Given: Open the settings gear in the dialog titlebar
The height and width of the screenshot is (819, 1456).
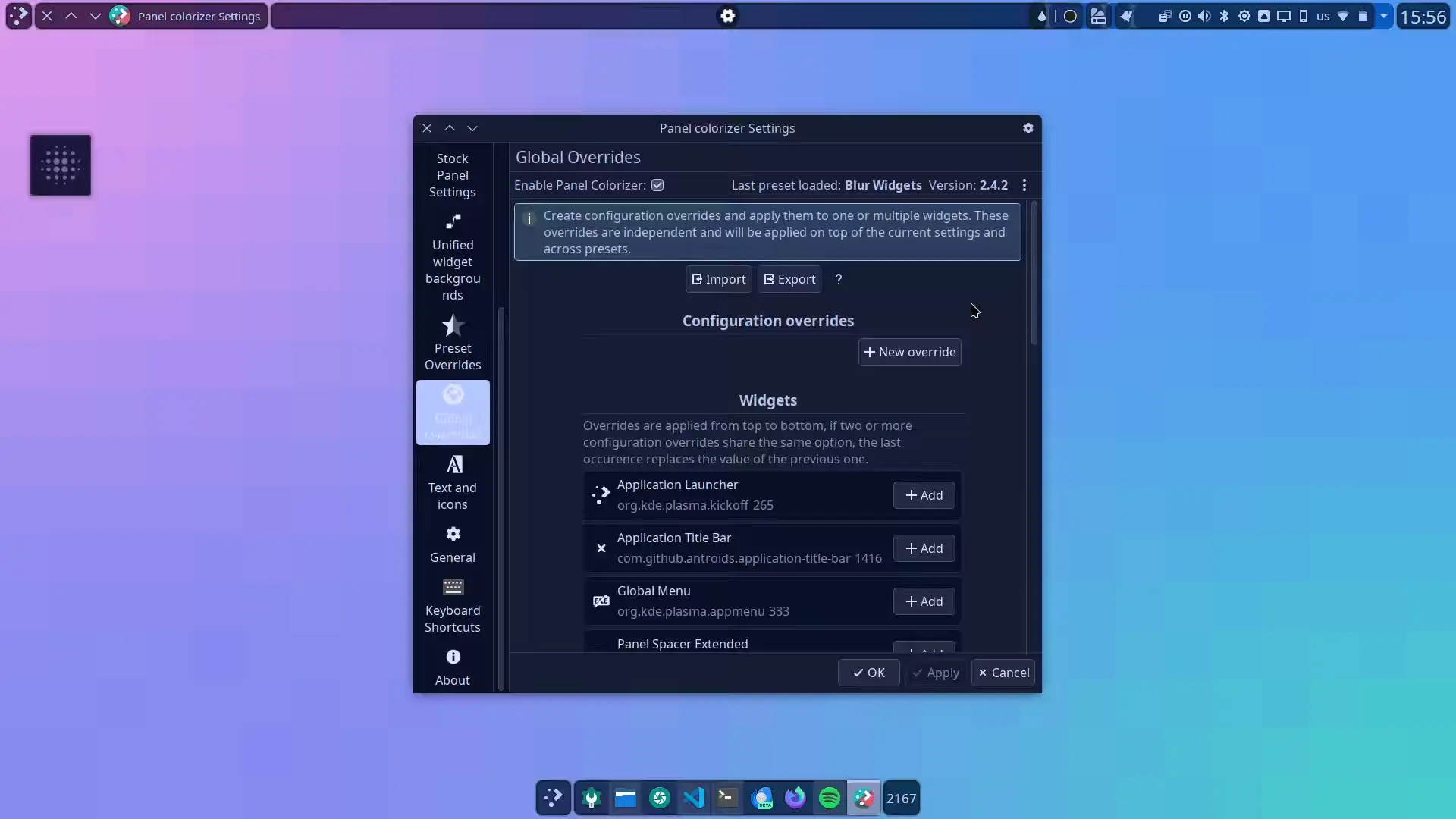Looking at the screenshot, I should pyautogui.click(x=1028, y=128).
